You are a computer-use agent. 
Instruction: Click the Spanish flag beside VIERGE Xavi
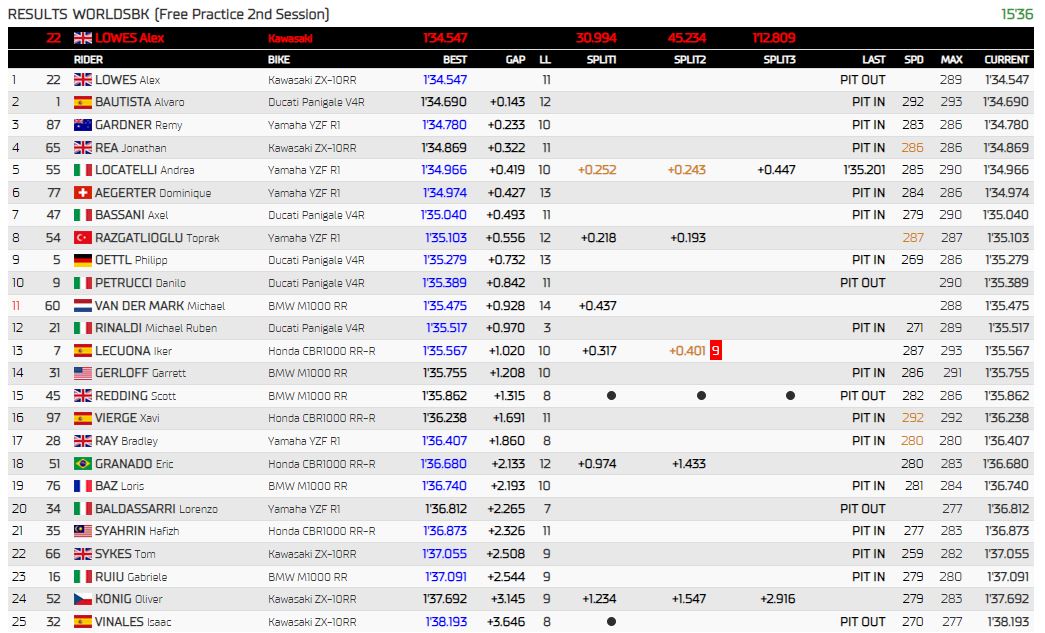(83, 418)
